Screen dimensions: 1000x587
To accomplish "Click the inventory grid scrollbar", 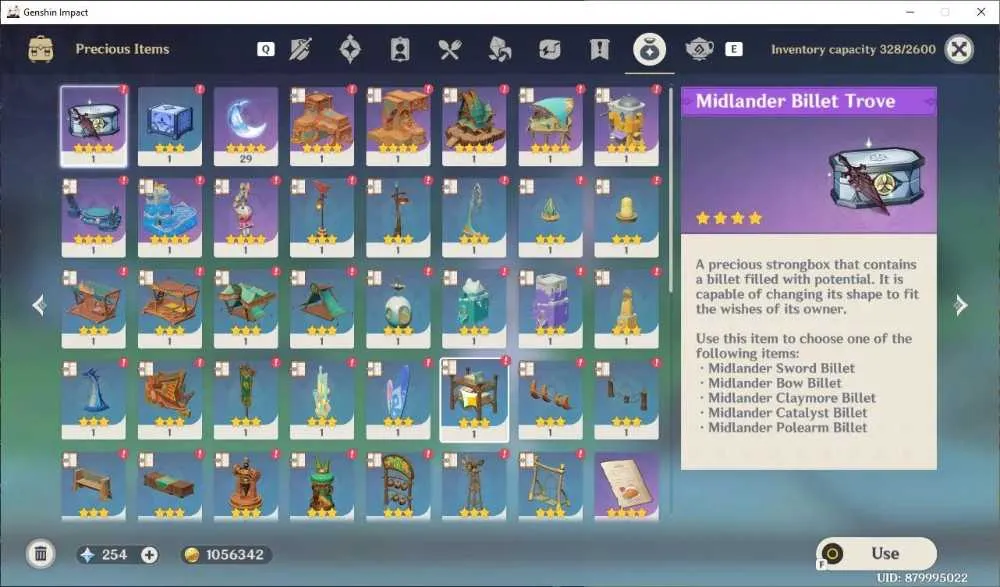I will pos(670,190).
